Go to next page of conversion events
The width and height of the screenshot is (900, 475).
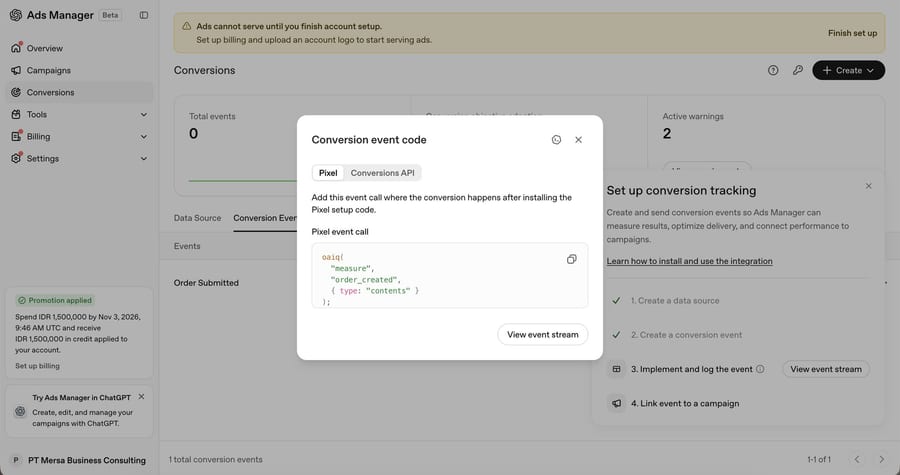(x=882, y=460)
